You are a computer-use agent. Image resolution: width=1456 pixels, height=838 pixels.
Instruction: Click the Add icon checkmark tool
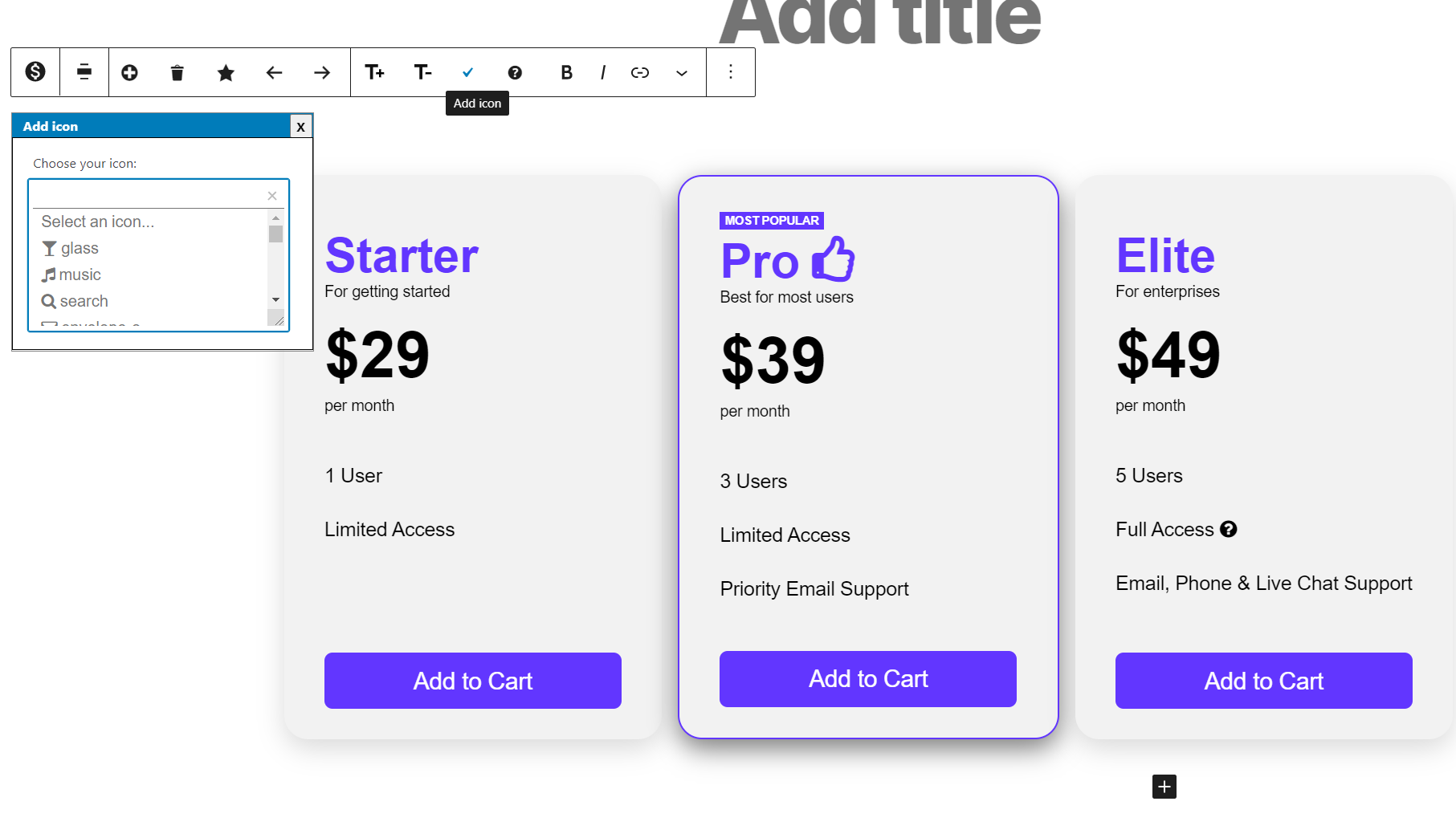(467, 72)
